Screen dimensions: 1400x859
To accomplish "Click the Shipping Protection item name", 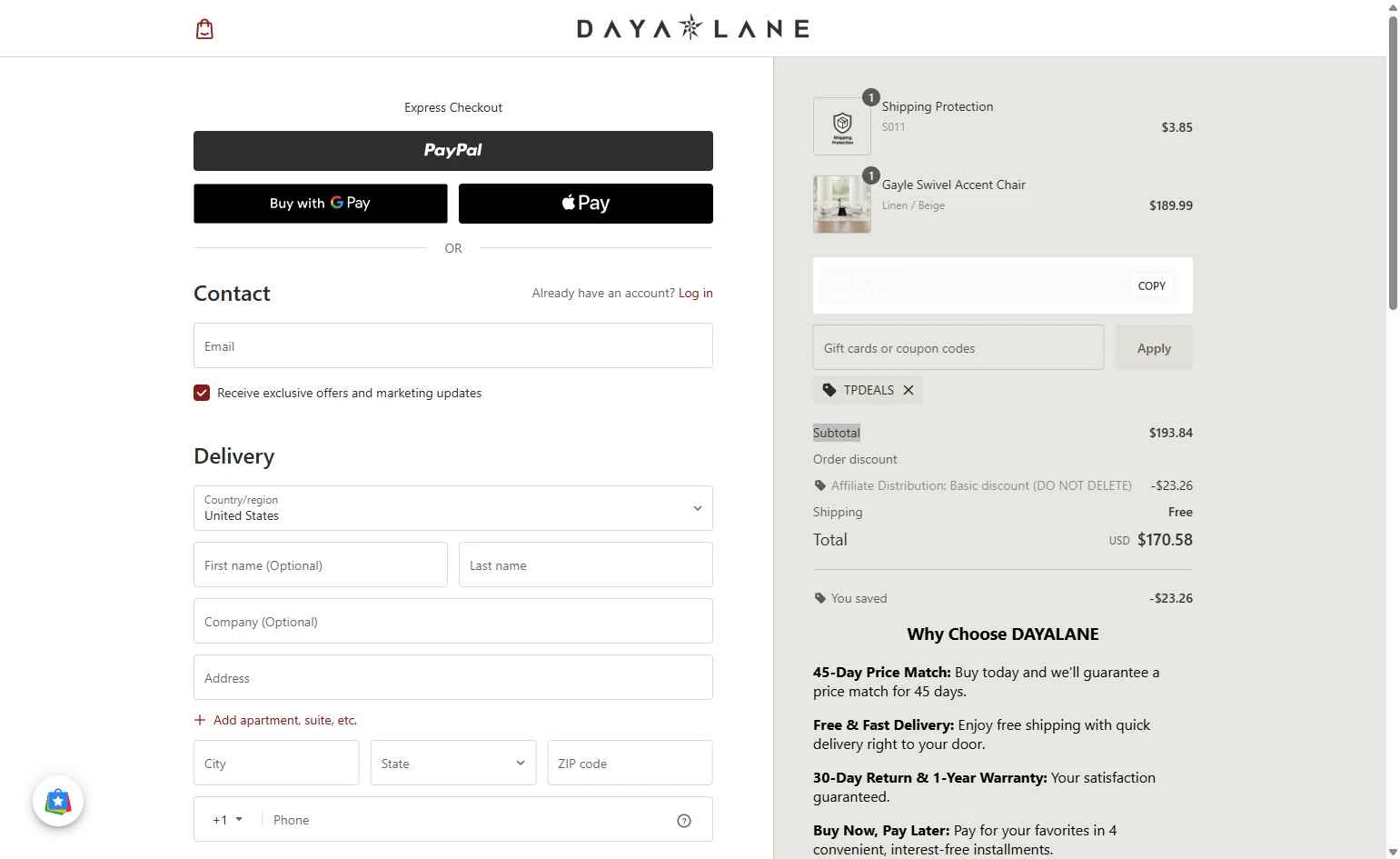I will click(938, 106).
